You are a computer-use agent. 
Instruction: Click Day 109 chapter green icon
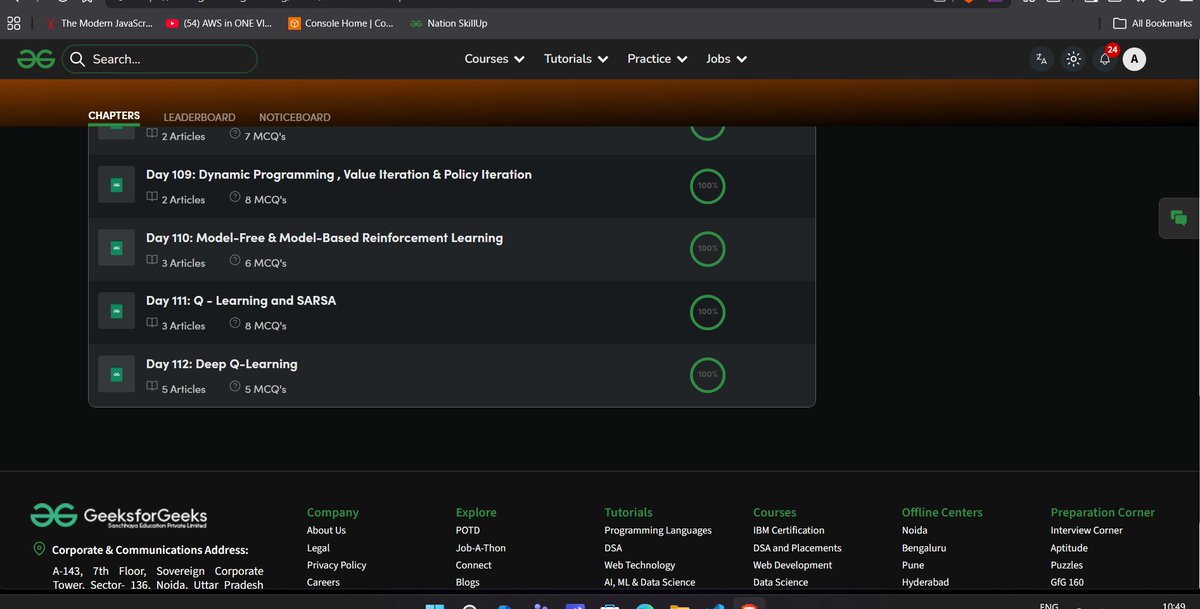coord(116,186)
